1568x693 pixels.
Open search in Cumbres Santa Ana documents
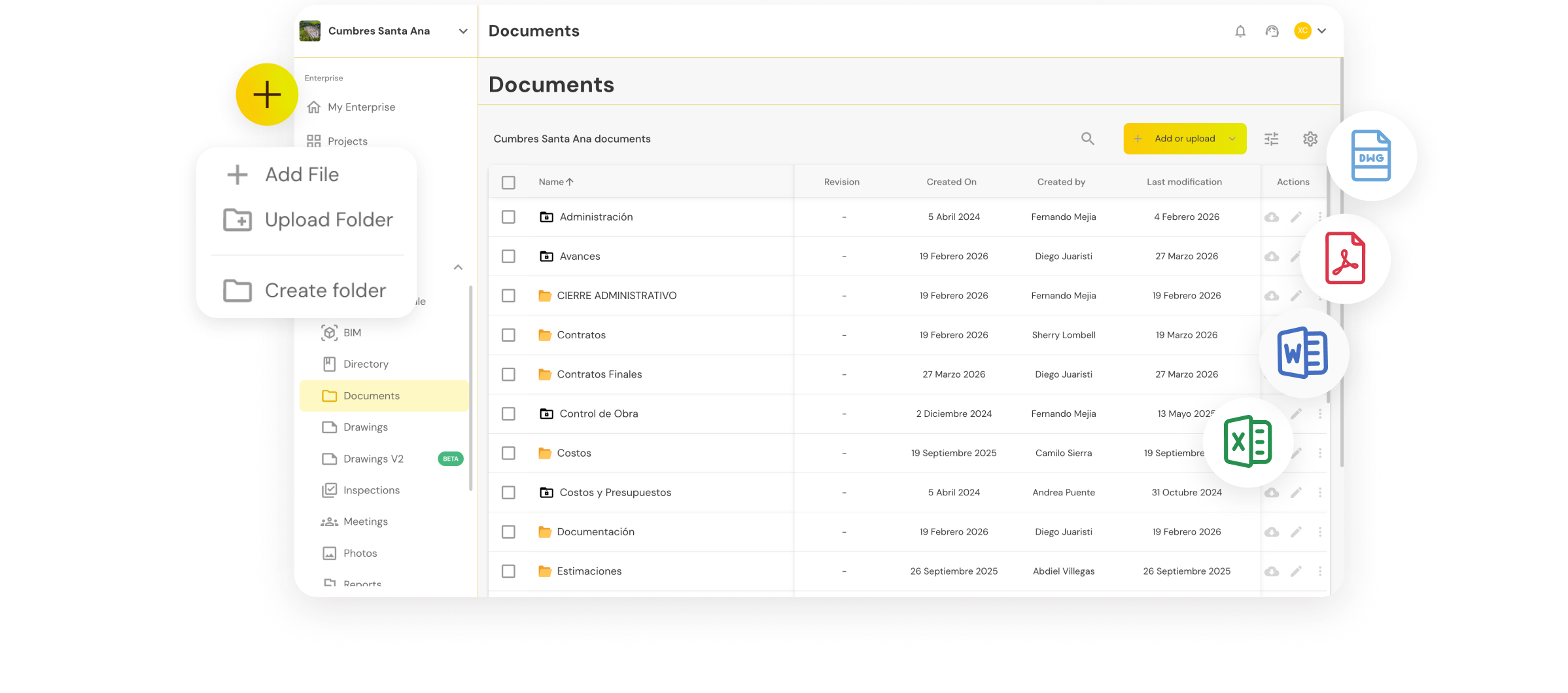click(1087, 139)
